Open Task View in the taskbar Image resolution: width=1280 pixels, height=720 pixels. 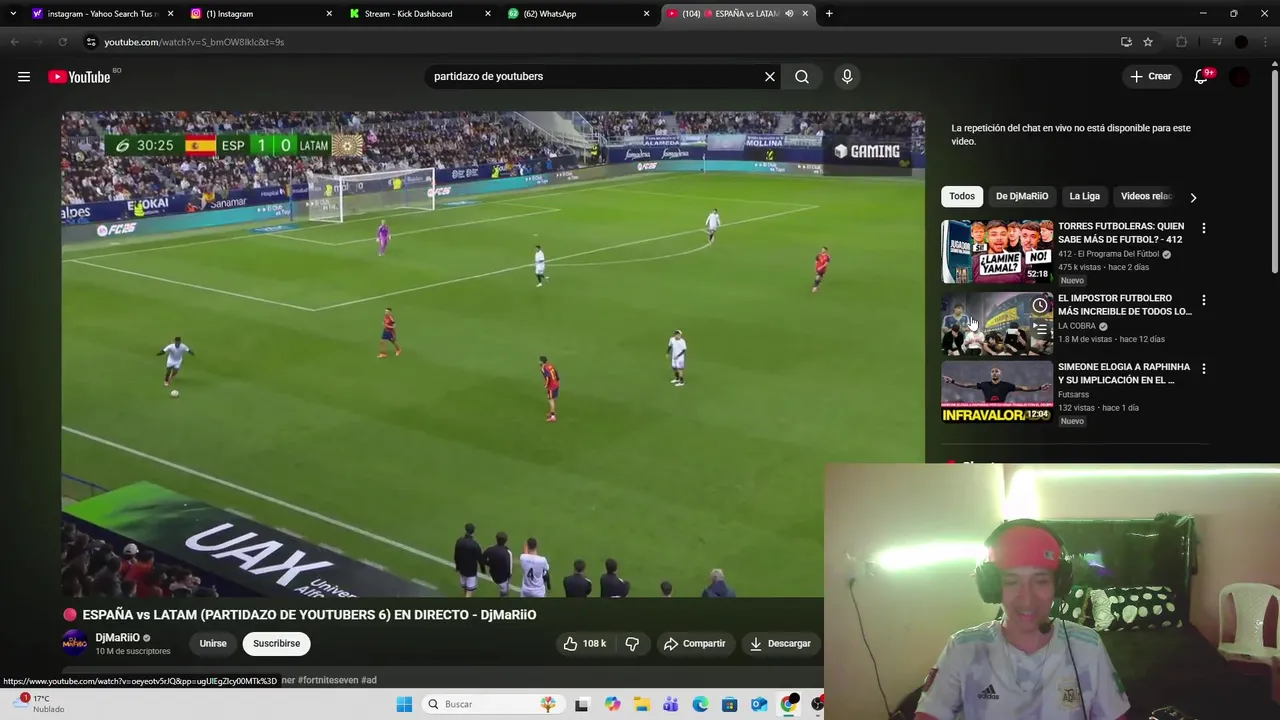tap(582, 704)
